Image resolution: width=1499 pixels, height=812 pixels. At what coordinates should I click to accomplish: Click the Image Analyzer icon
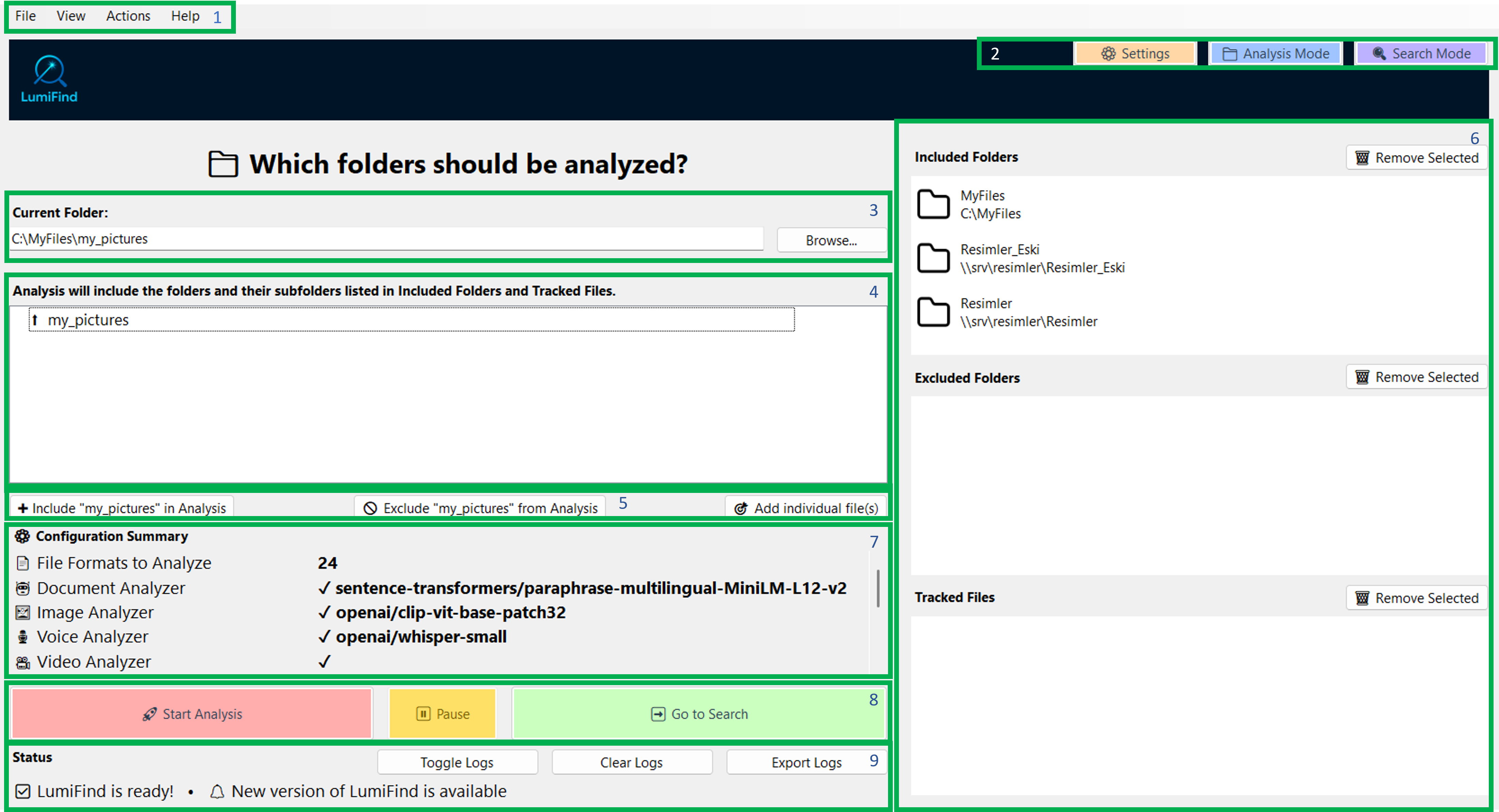point(23,613)
